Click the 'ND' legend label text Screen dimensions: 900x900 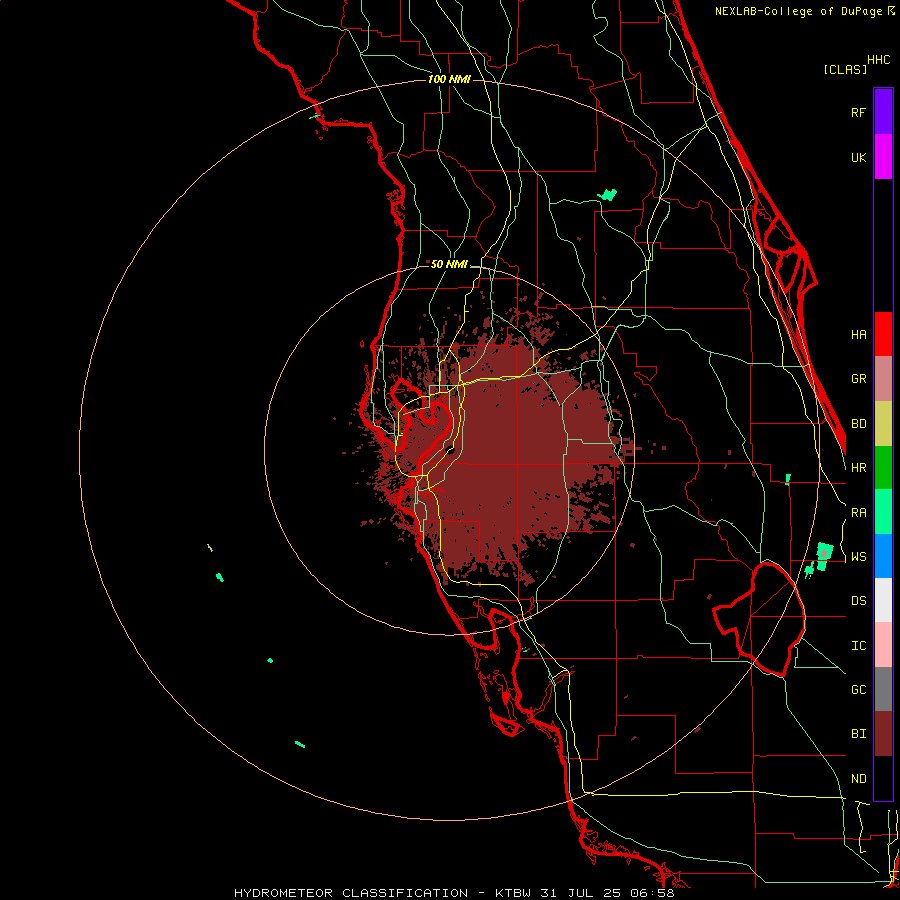[858, 779]
